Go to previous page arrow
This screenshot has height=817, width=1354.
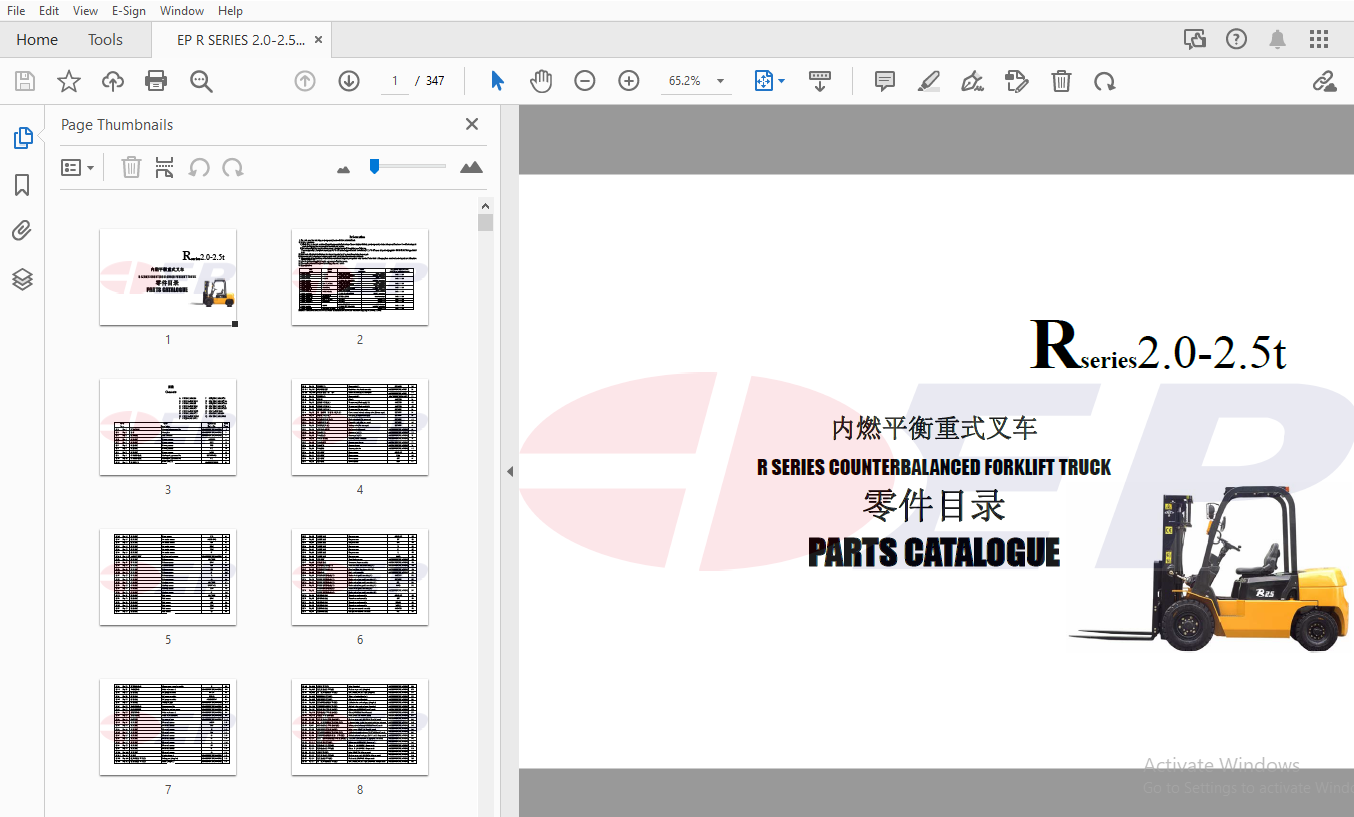(305, 81)
